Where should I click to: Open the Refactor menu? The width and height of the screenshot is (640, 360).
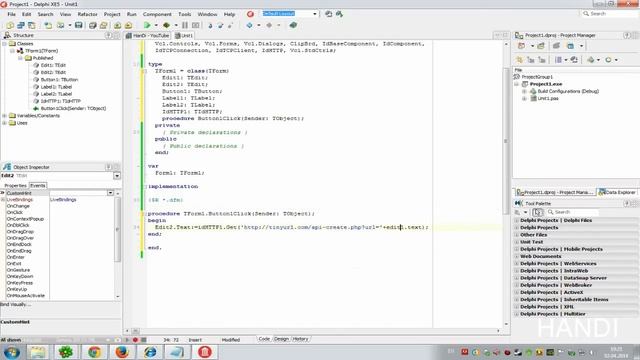87,14
